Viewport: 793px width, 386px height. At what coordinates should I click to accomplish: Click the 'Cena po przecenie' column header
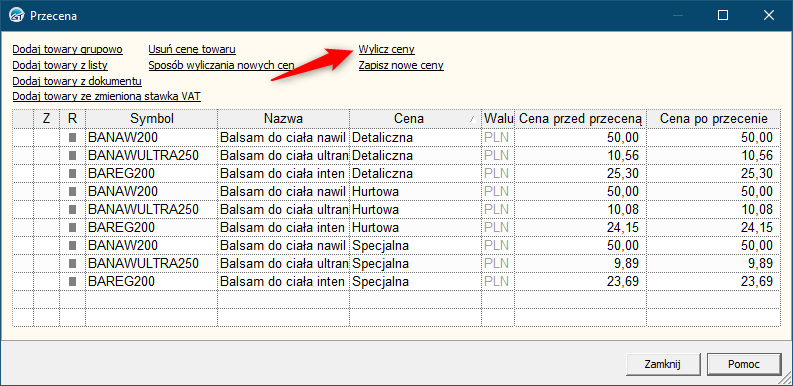click(714, 119)
